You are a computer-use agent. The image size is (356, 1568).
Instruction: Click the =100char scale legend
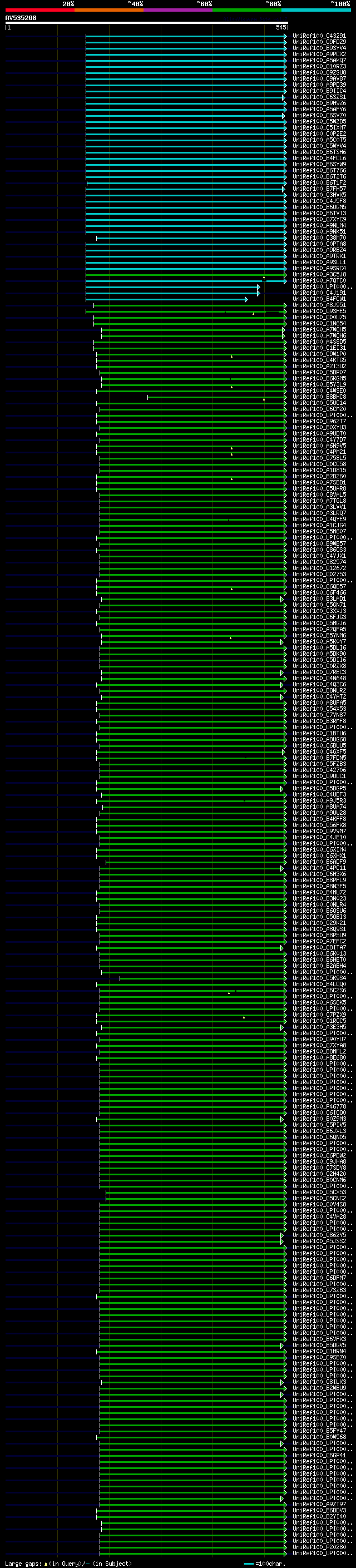coord(265,1564)
